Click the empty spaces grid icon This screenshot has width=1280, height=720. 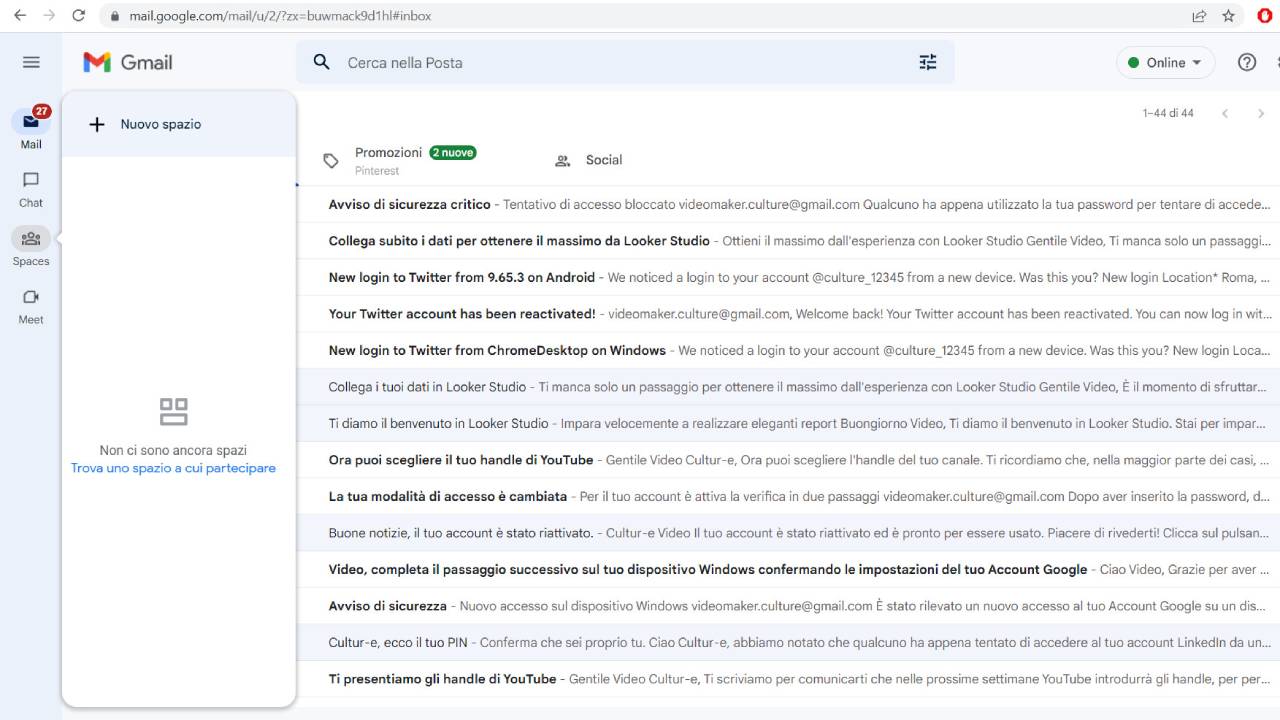[174, 411]
